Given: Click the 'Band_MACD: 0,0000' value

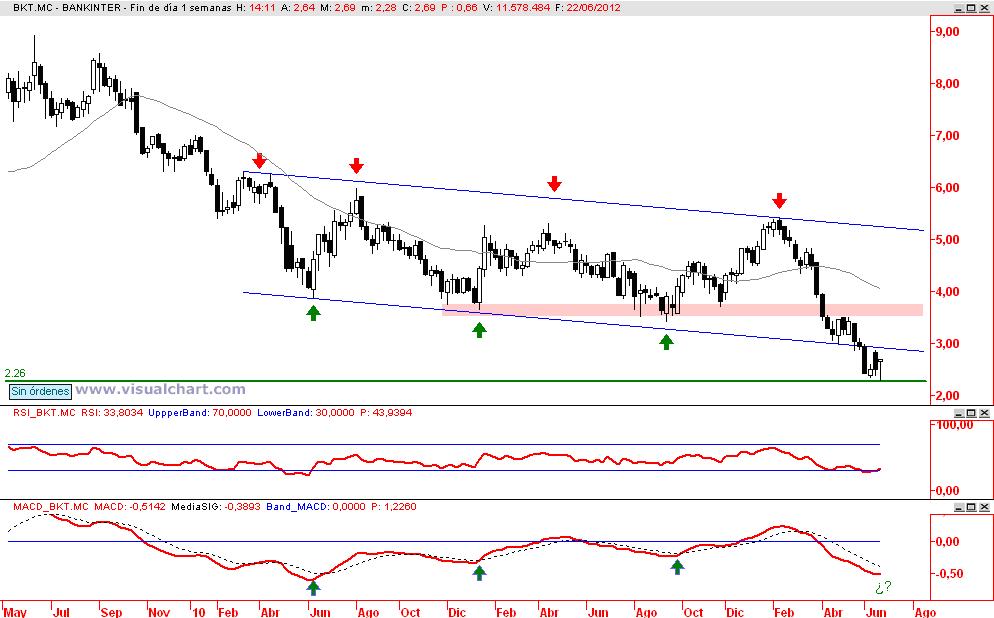Looking at the screenshot, I should coord(316,507).
